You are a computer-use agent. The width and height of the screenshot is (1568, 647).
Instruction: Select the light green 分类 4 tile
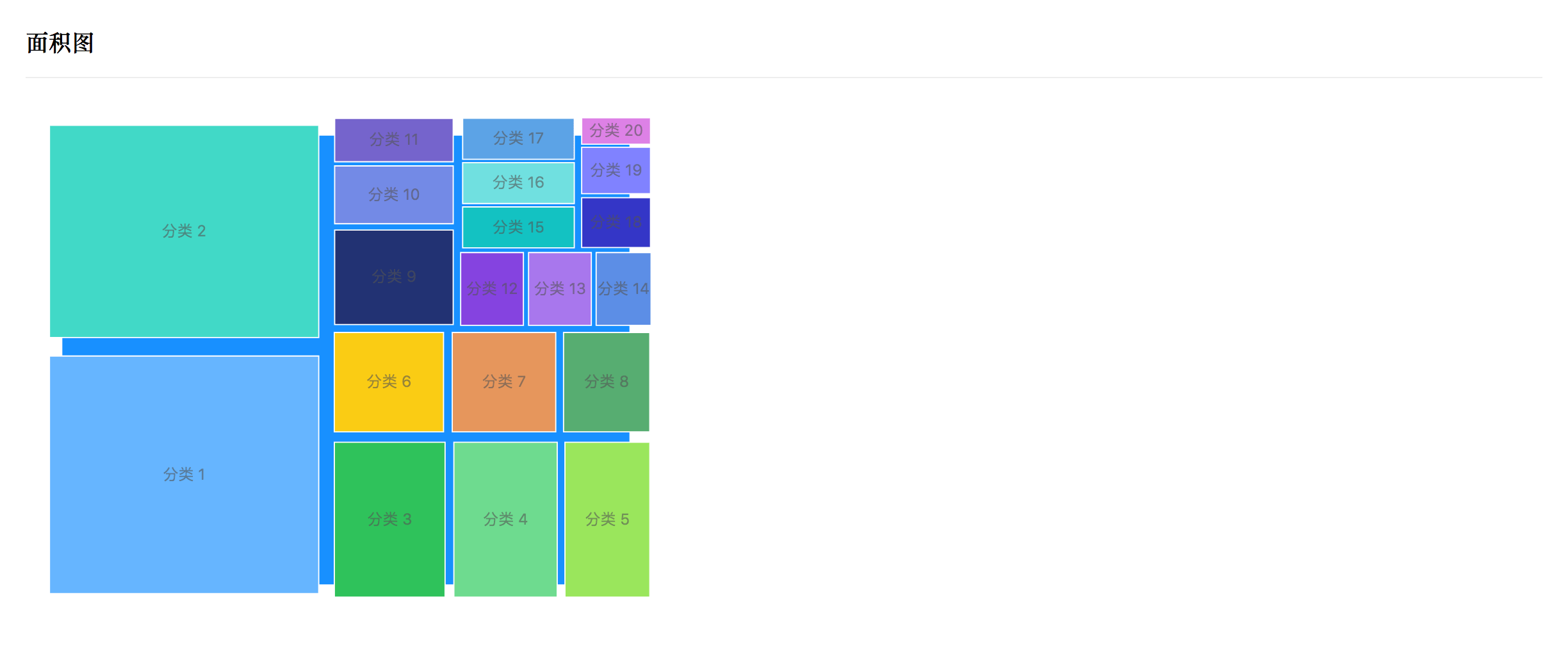coord(505,519)
